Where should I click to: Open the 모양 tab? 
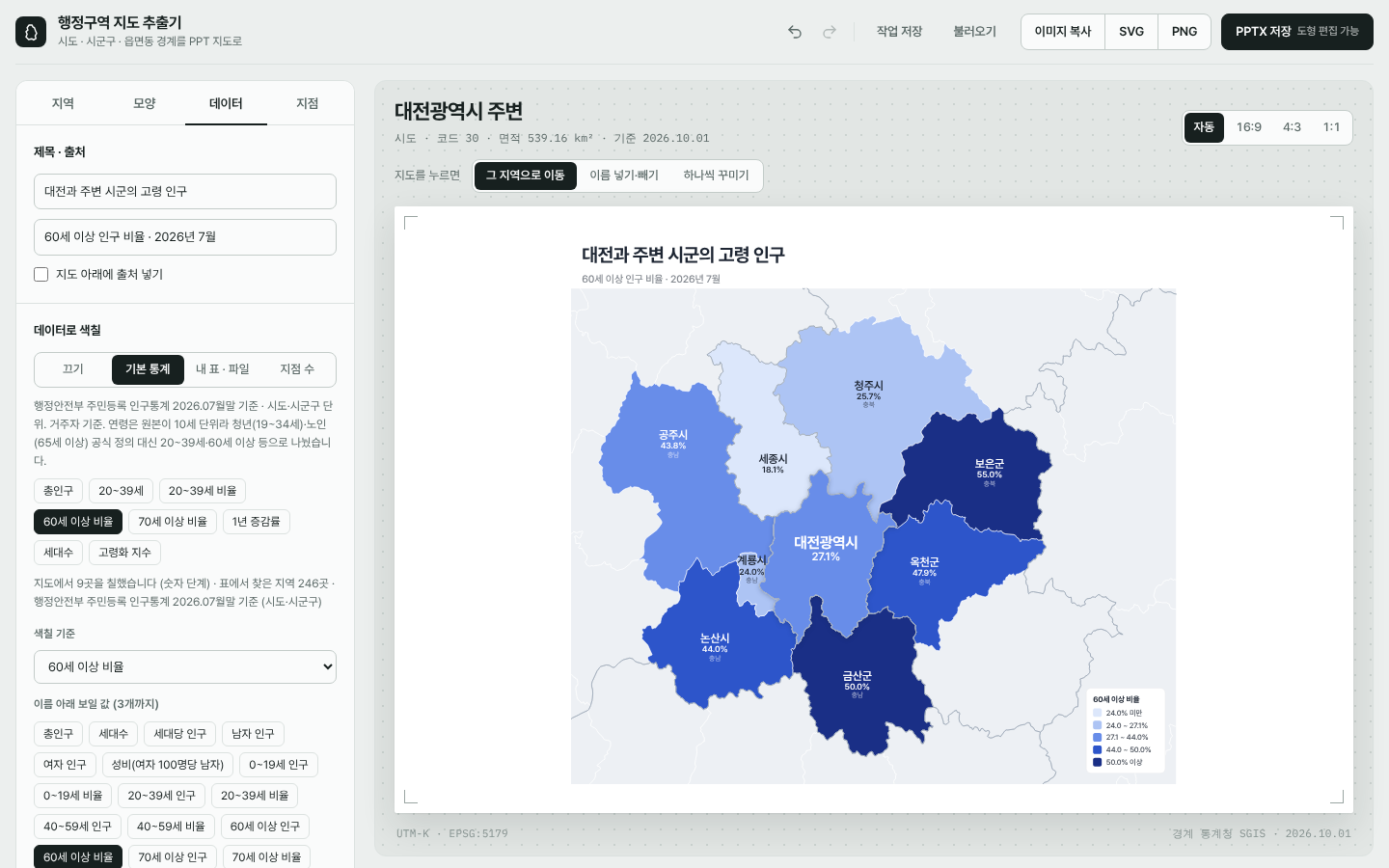tap(145, 103)
